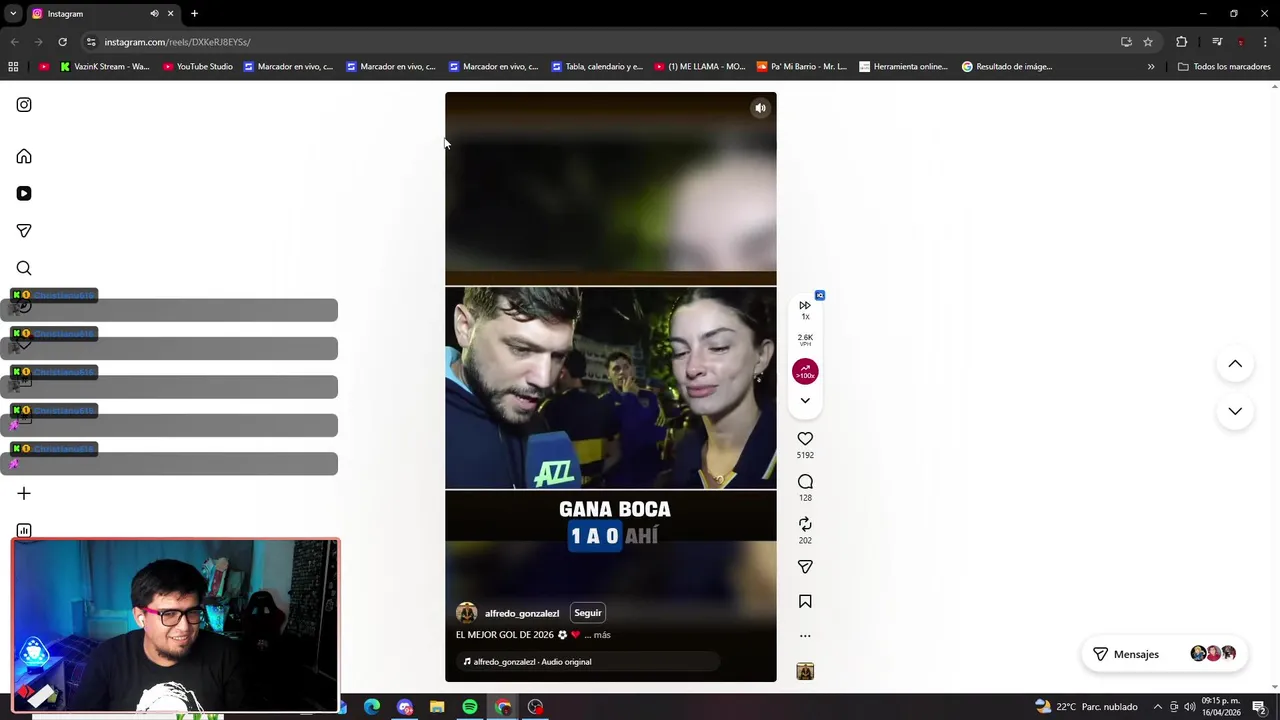Collapse the extension panel with down chevron

805,401
